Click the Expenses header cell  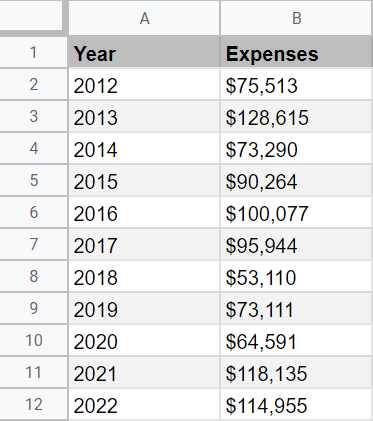[x=296, y=52]
